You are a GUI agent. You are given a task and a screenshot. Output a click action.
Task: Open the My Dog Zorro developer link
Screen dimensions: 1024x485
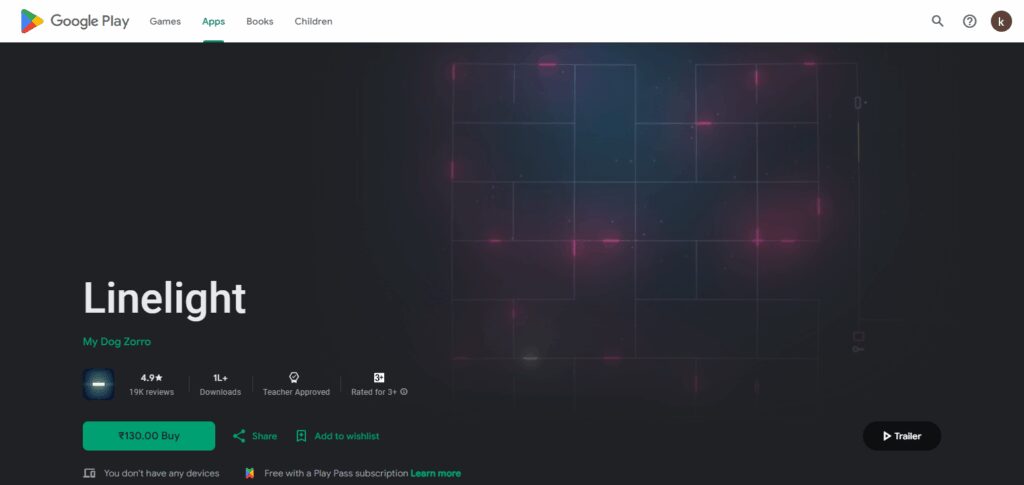coord(117,341)
